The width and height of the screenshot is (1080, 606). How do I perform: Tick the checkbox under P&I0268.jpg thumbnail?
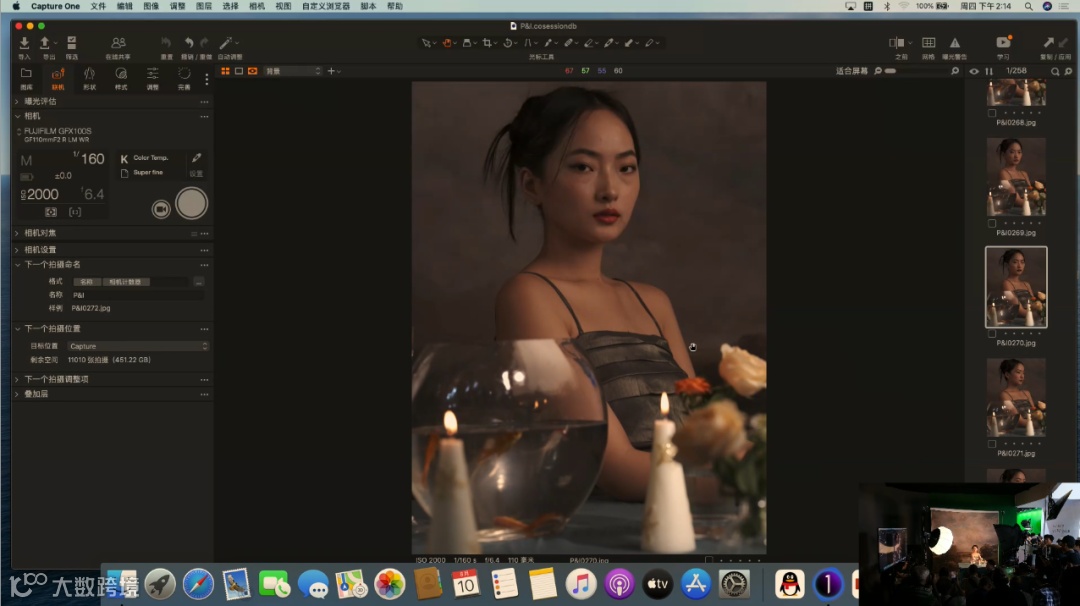[x=992, y=113]
